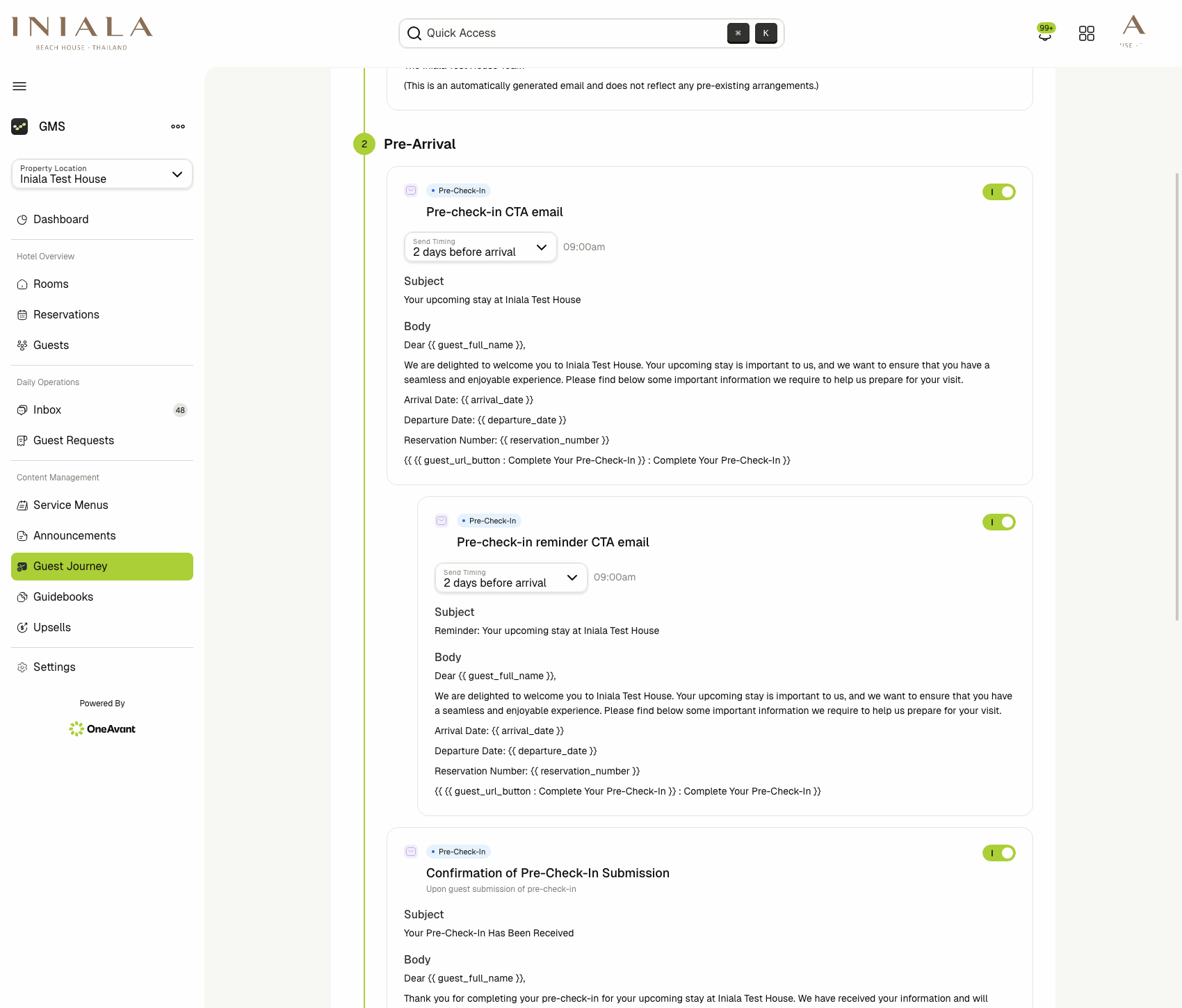Click the Iniala logo in header

coord(82,33)
